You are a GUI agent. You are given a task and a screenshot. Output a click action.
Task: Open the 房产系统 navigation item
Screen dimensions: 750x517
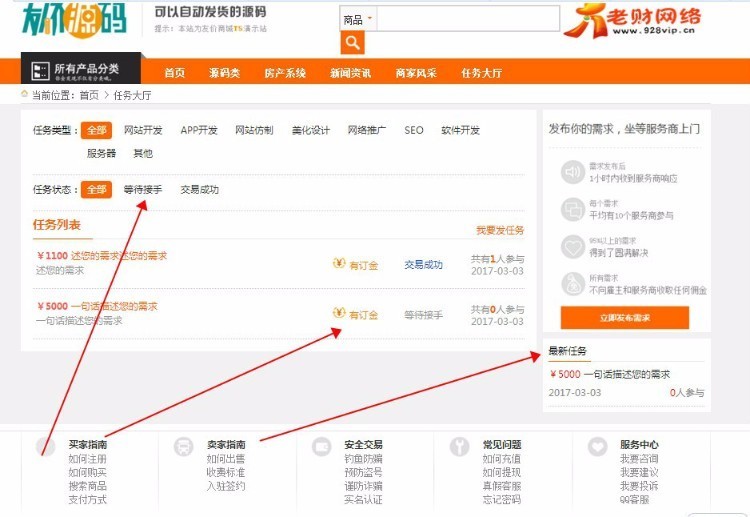tap(285, 73)
